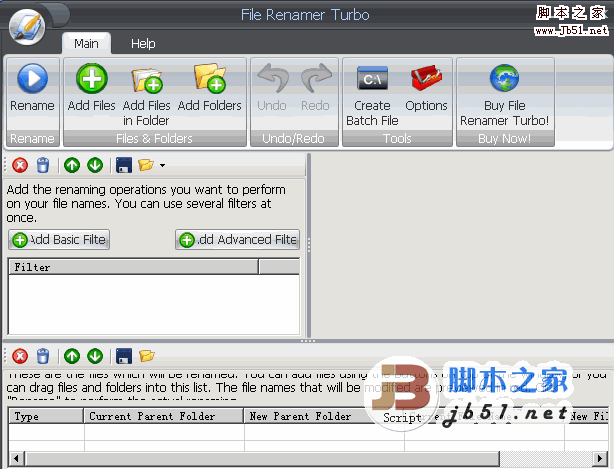Clear all filters with trash icon
This screenshot has width=614, height=469.
(43, 165)
